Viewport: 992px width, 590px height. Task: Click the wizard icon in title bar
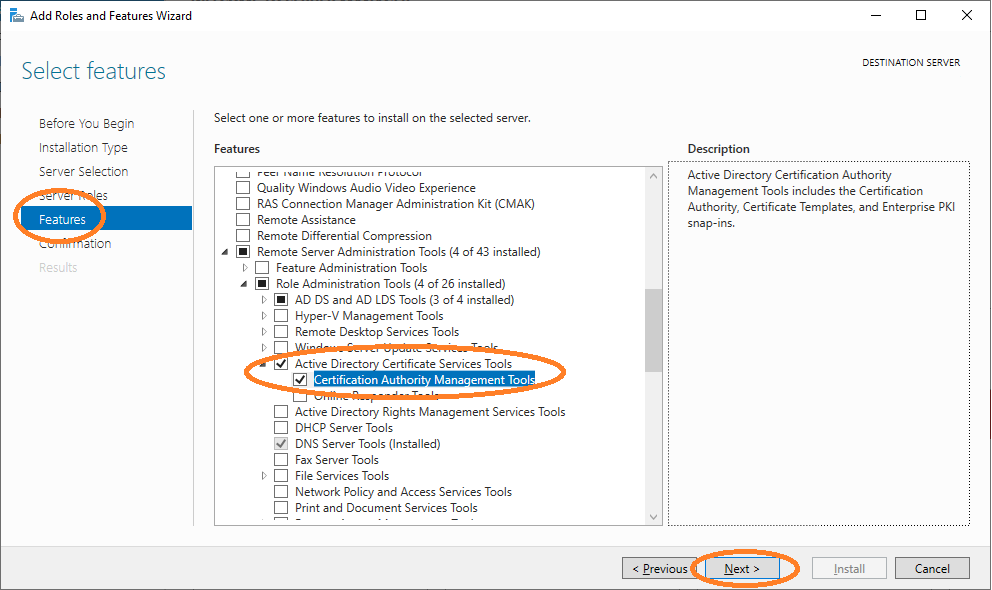(16, 15)
